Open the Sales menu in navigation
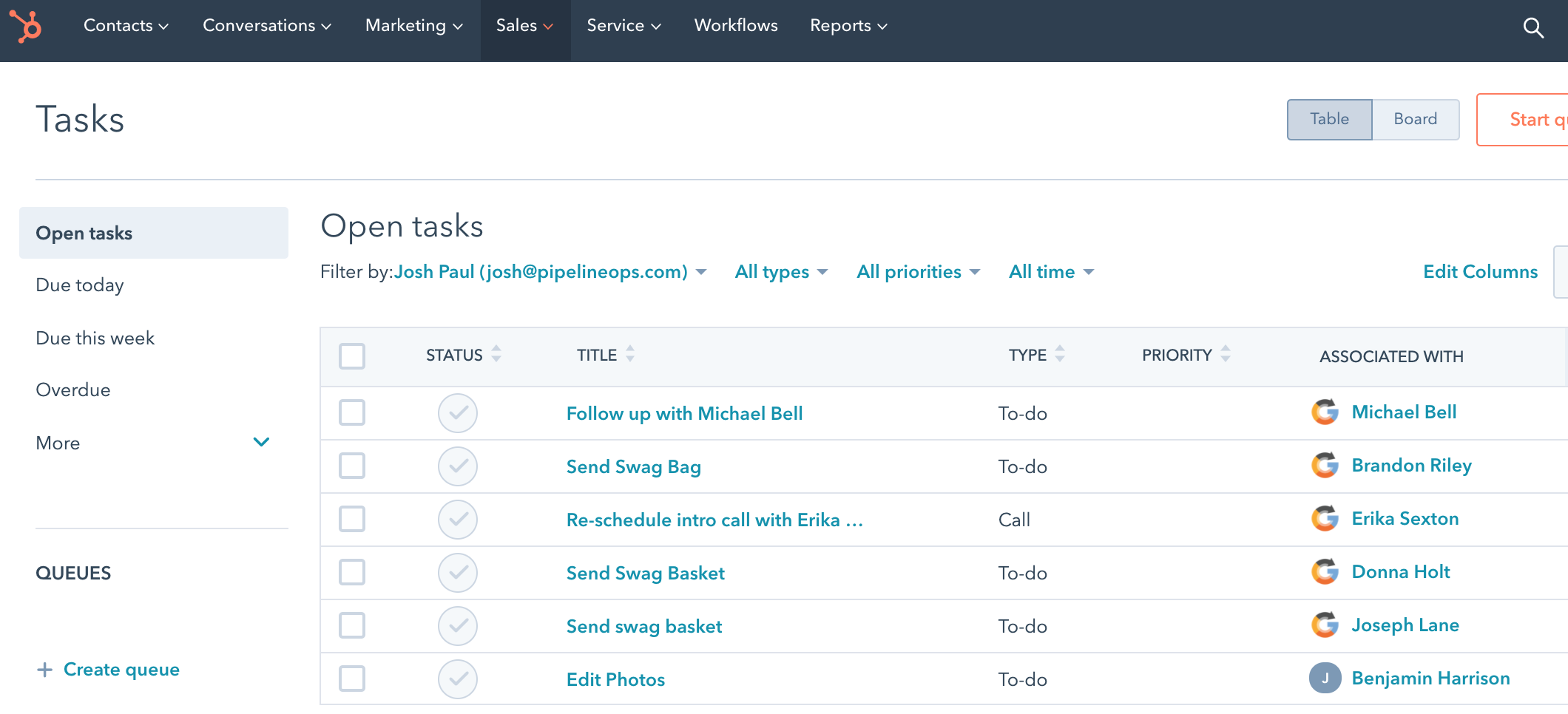The image size is (1568, 714). [x=524, y=26]
